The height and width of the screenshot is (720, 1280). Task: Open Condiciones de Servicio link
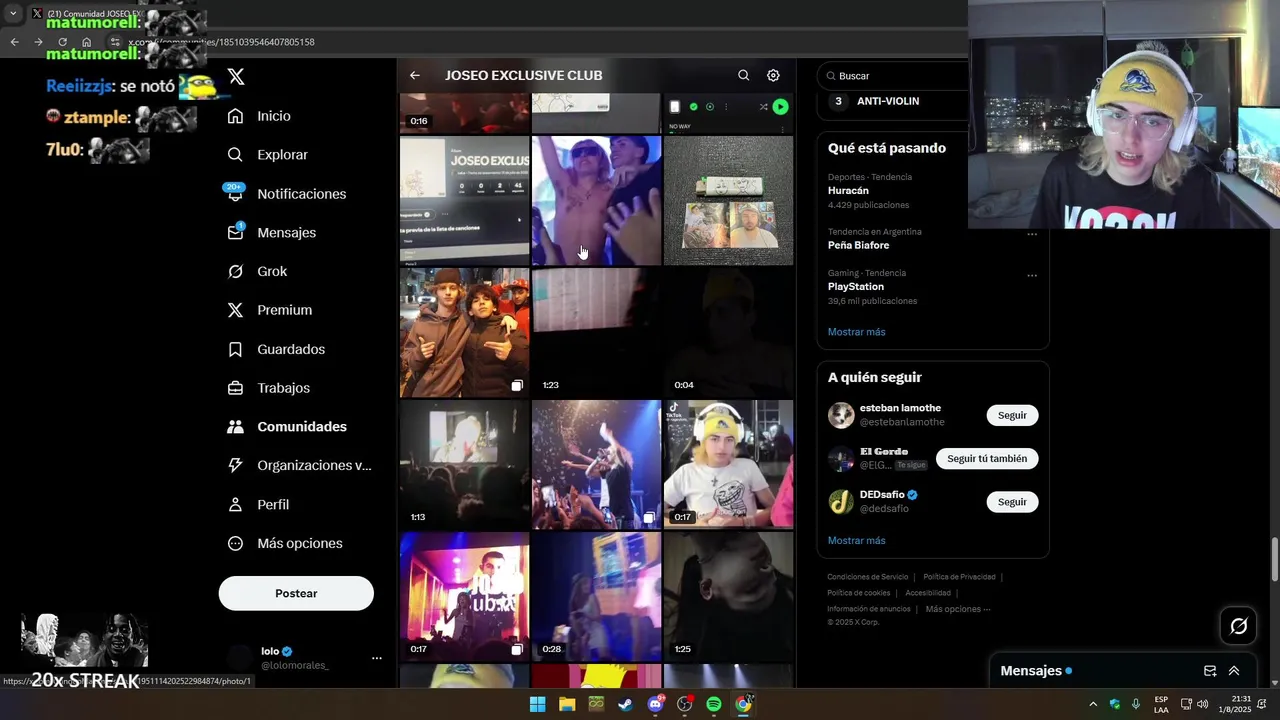pos(868,577)
